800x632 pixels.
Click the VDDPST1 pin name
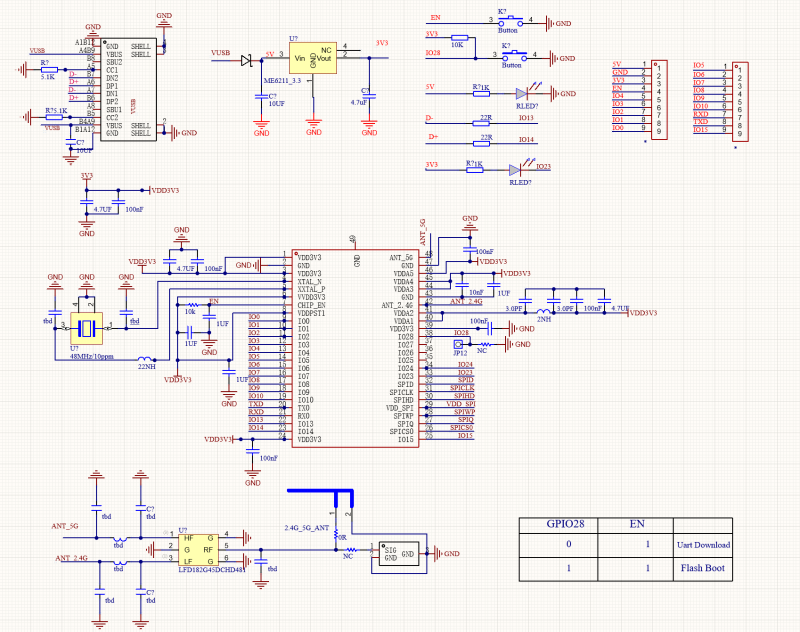point(311,313)
